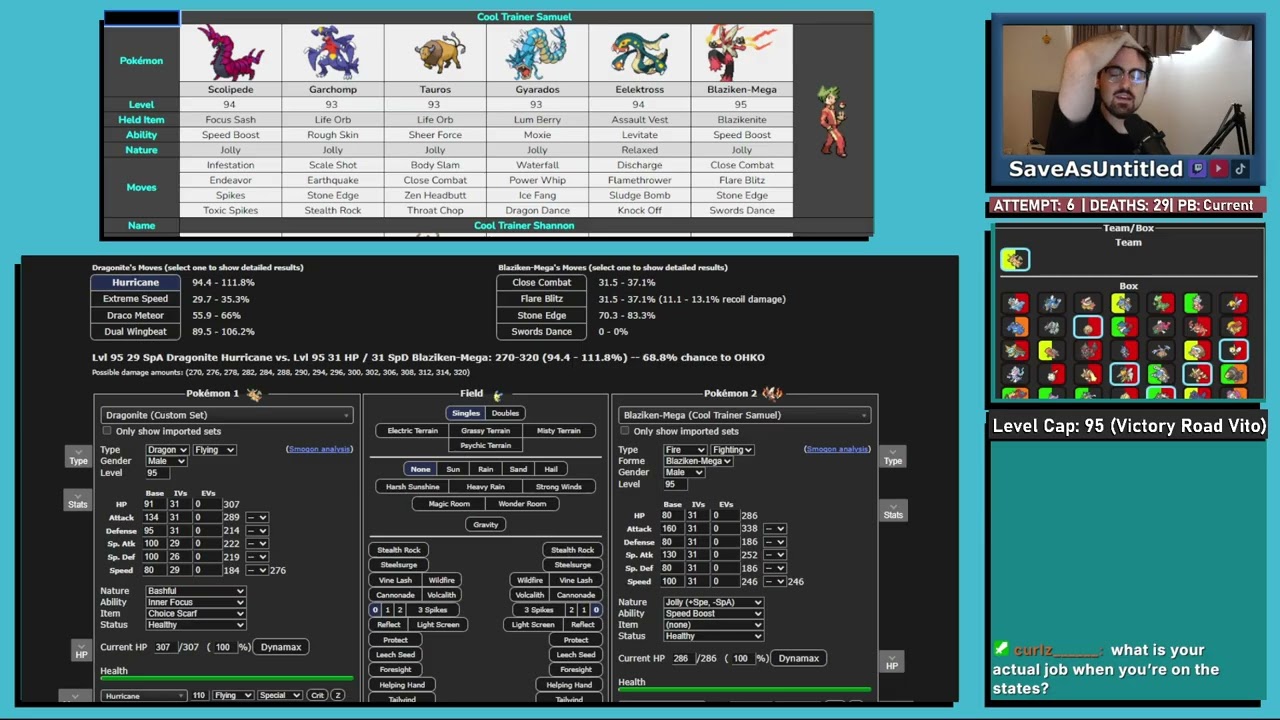1280x720 pixels.
Task: Open the Hurricane move dropdown below Health
Action: 143,695
